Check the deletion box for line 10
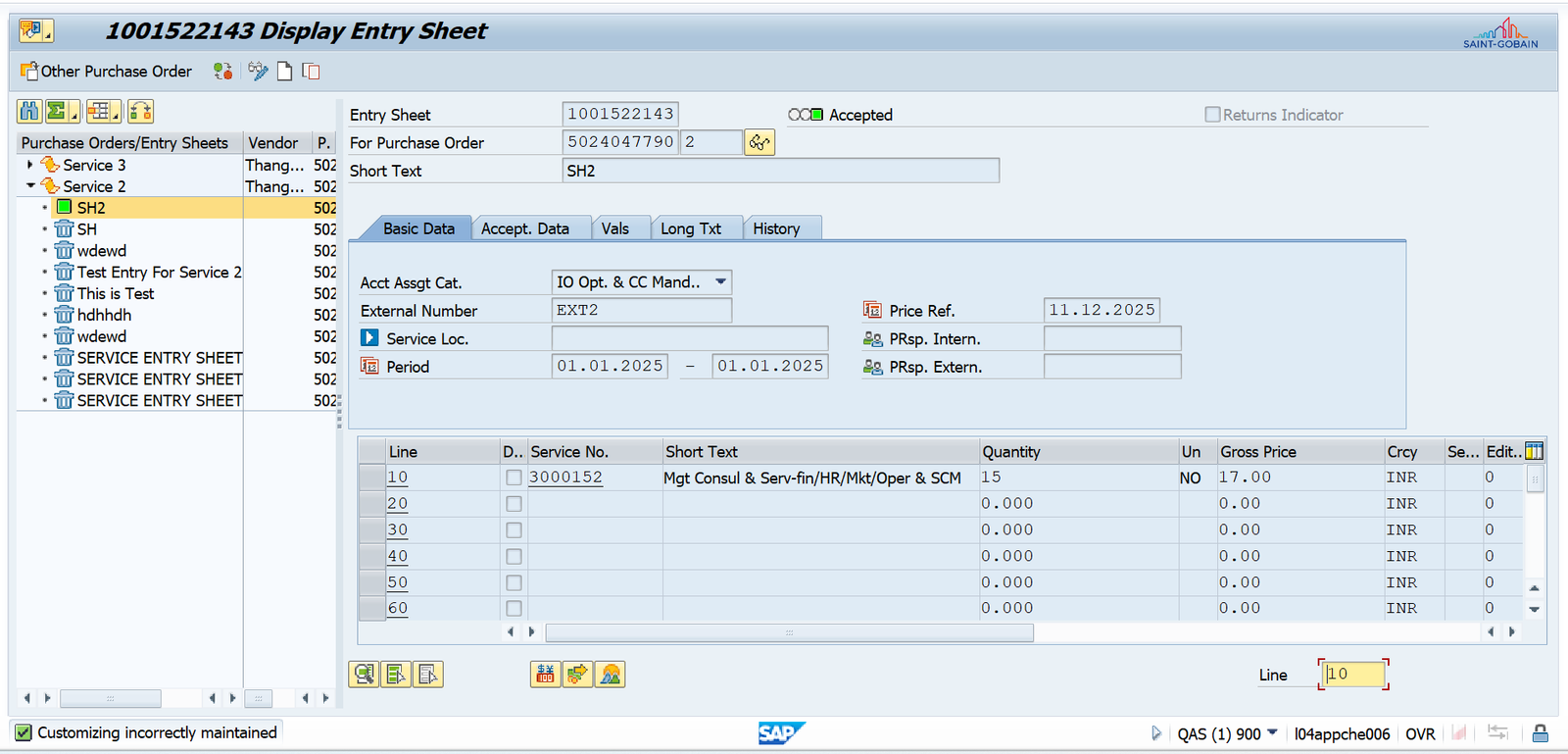Viewport: 1568px width, 754px height. pyautogui.click(x=514, y=478)
